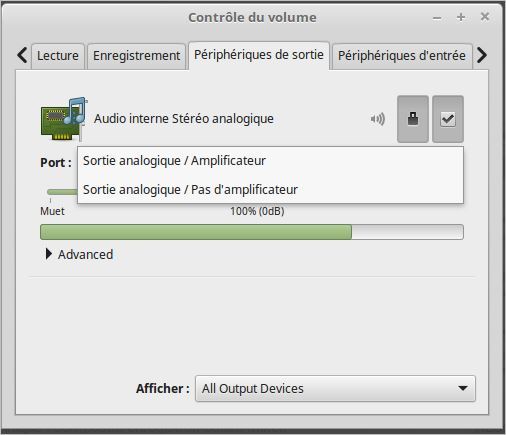Image resolution: width=506 pixels, height=435 pixels.
Task: Click the volume slider near Muet
Action: coord(62,191)
